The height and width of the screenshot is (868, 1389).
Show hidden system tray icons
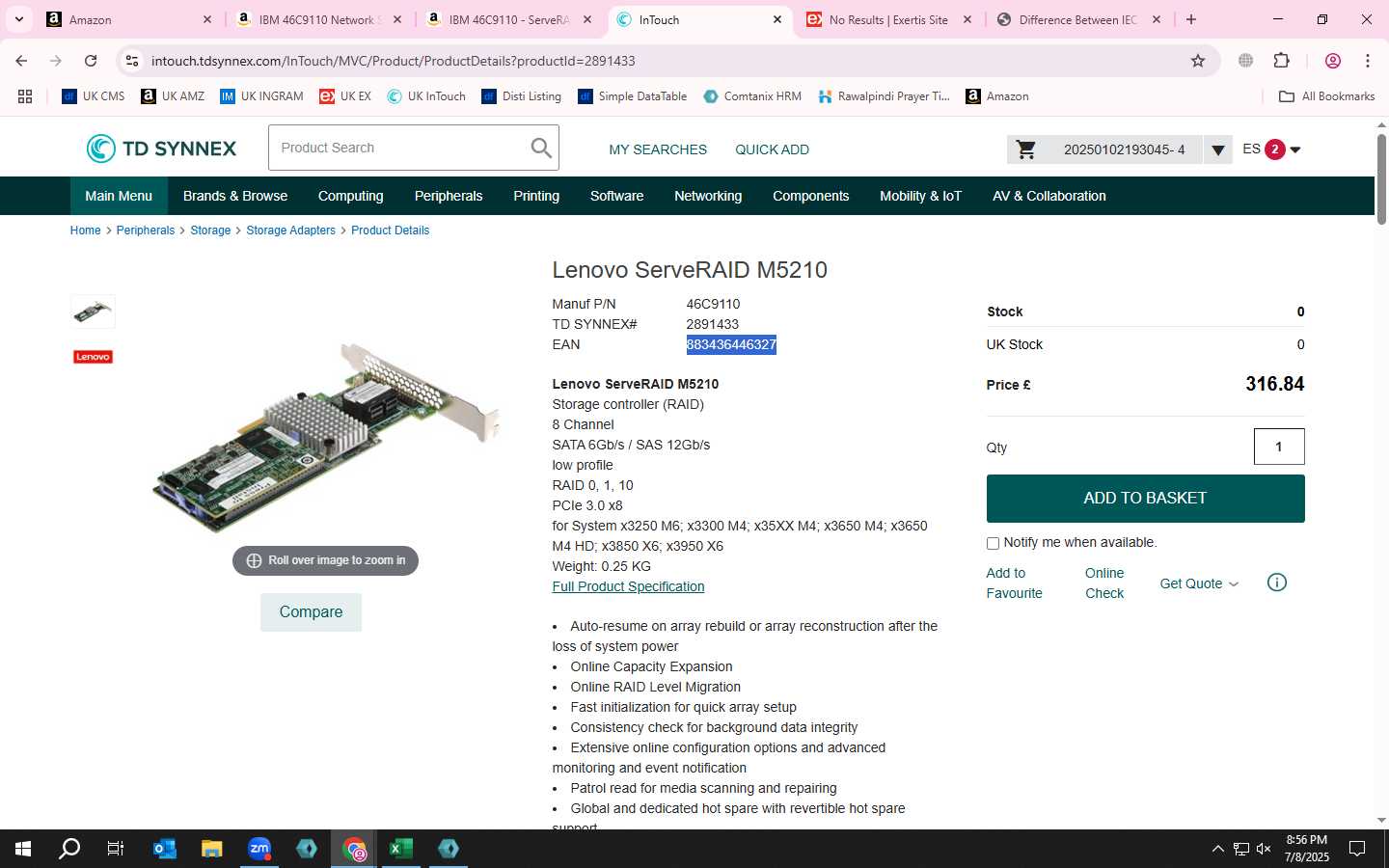click(x=1217, y=849)
